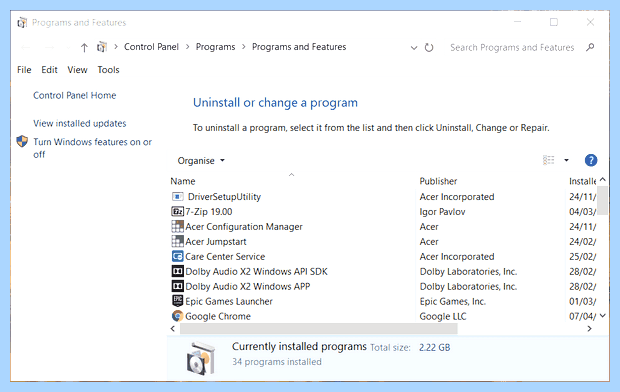Open Turn Windows features on or off

(x=92, y=148)
